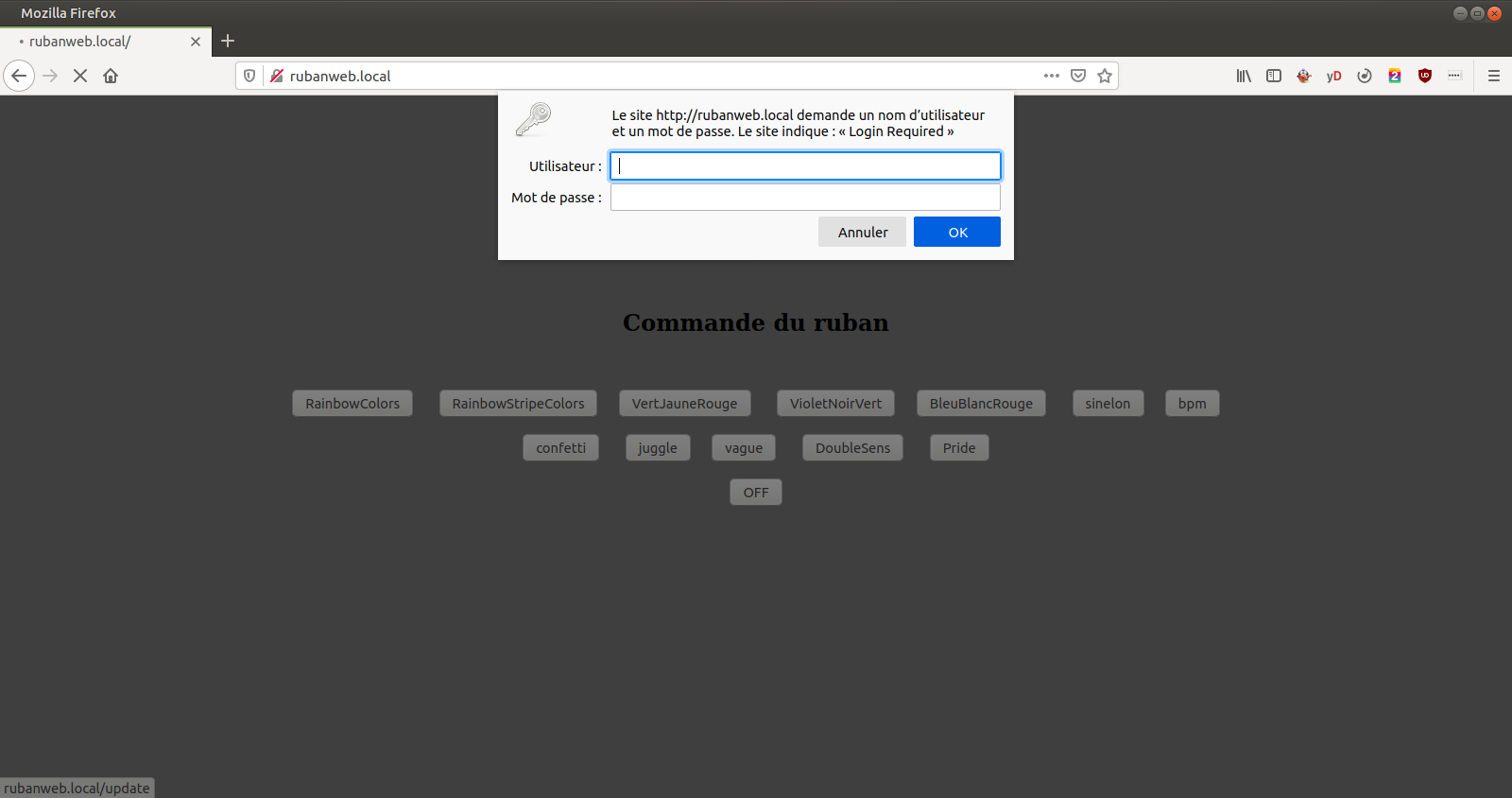Click the back navigation arrow
This screenshot has height=798, width=1512.
[x=19, y=76]
